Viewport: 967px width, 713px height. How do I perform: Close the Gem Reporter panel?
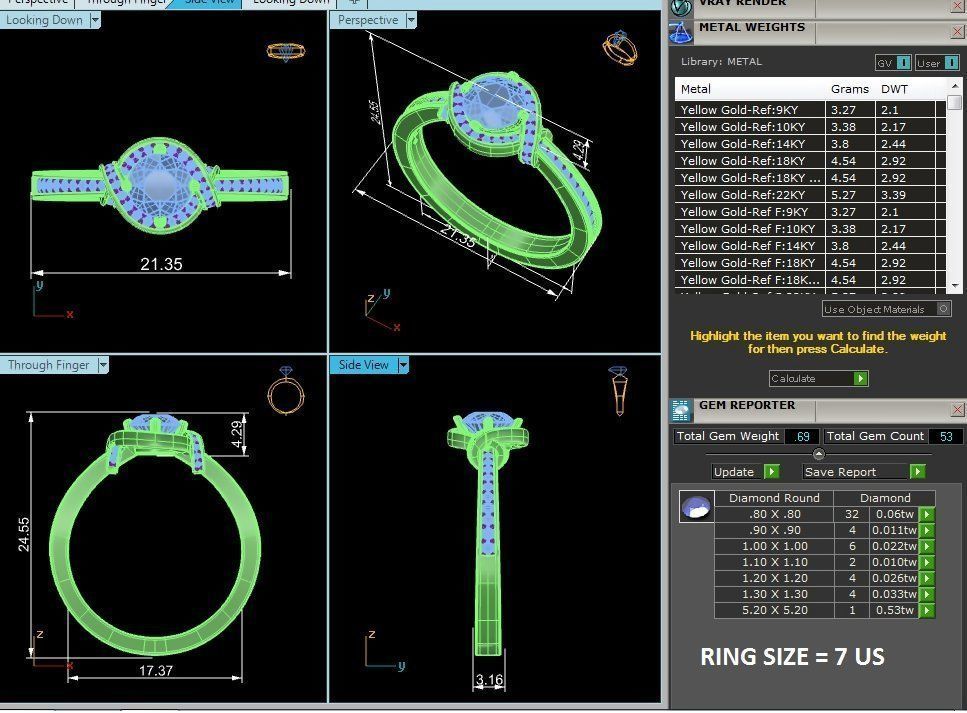click(958, 410)
